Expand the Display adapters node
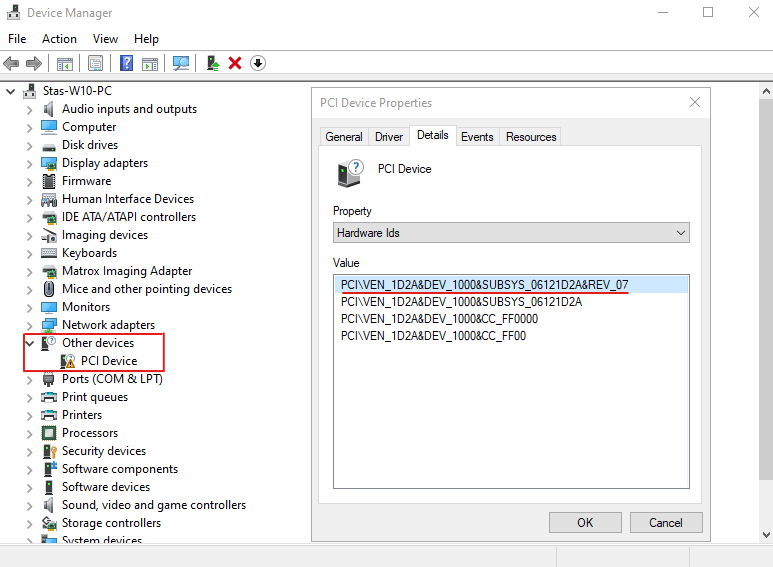The image size is (773, 567). pyautogui.click(x=29, y=163)
